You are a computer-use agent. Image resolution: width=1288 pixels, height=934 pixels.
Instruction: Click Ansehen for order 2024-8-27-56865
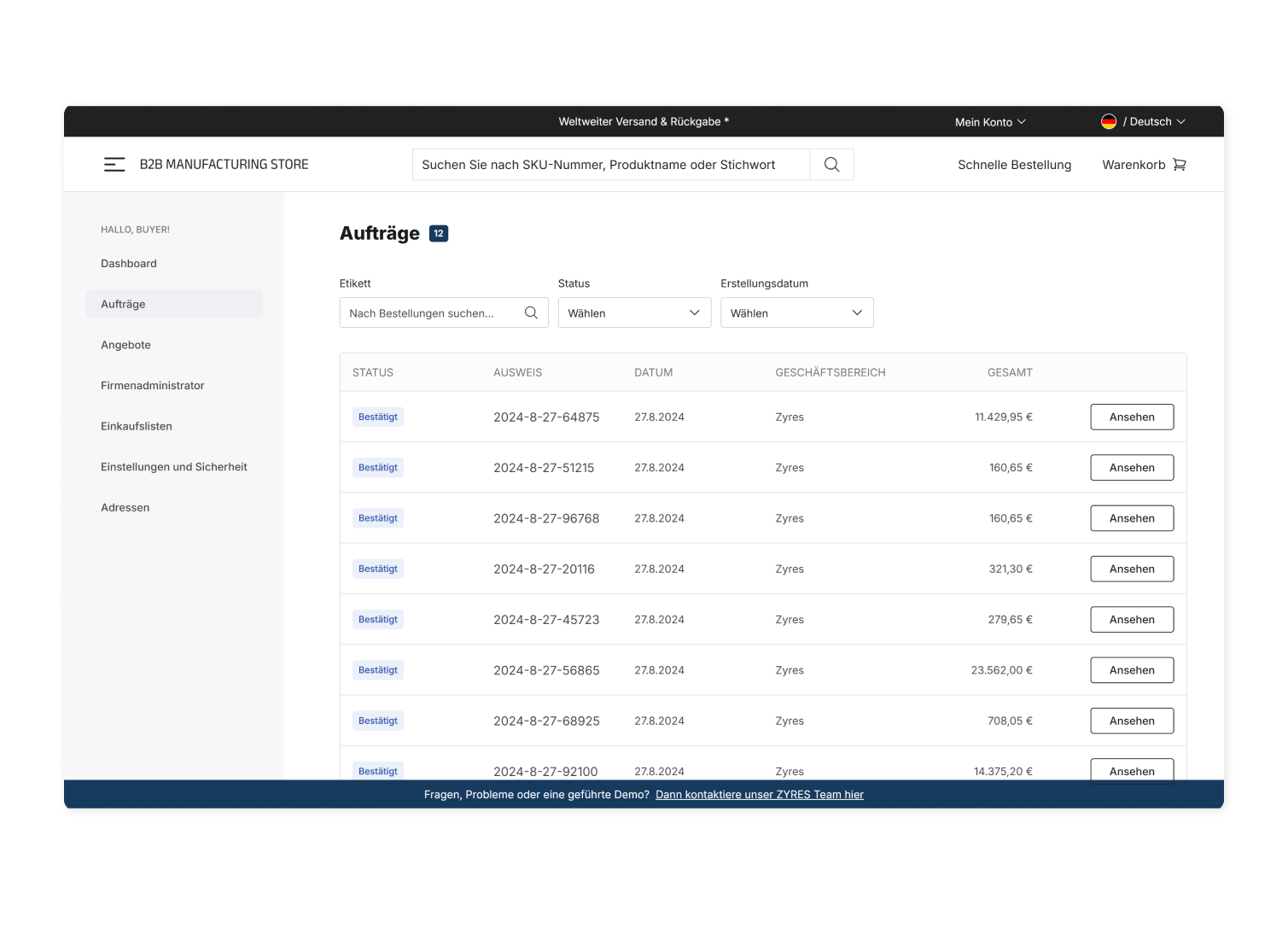[x=1132, y=670]
